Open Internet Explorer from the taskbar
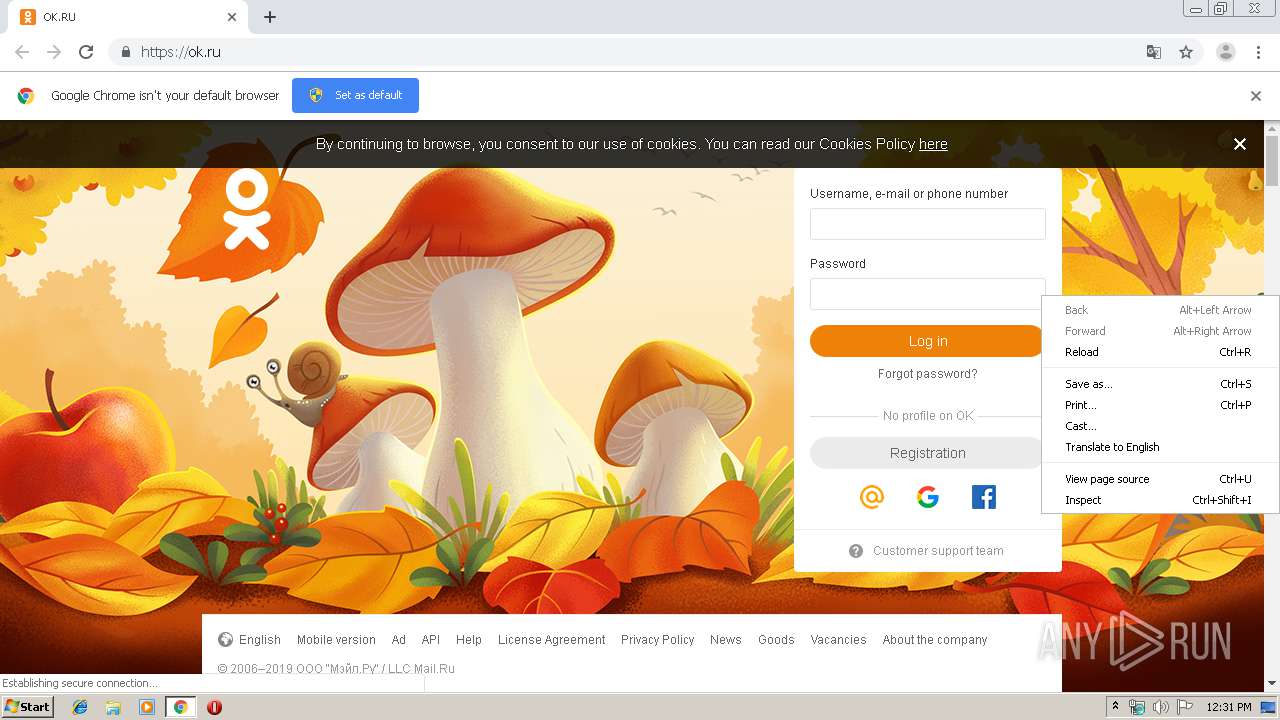Screen dimensions: 1280x720 click(80, 707)
